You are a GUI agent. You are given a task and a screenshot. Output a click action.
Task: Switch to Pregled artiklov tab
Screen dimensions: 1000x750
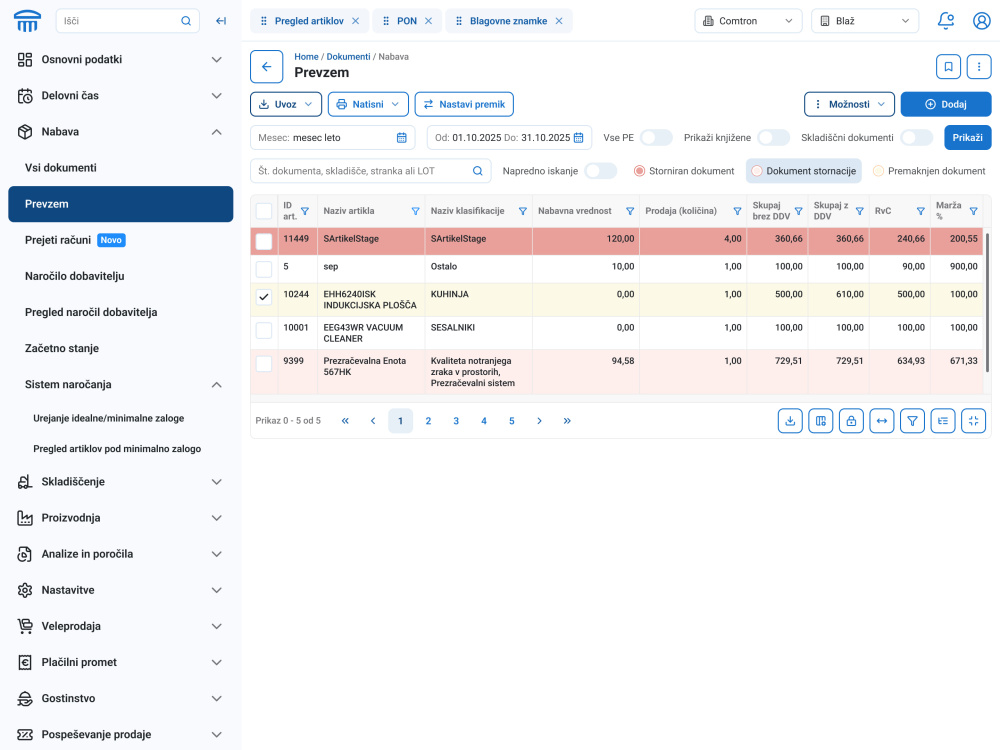click(309, 21)
